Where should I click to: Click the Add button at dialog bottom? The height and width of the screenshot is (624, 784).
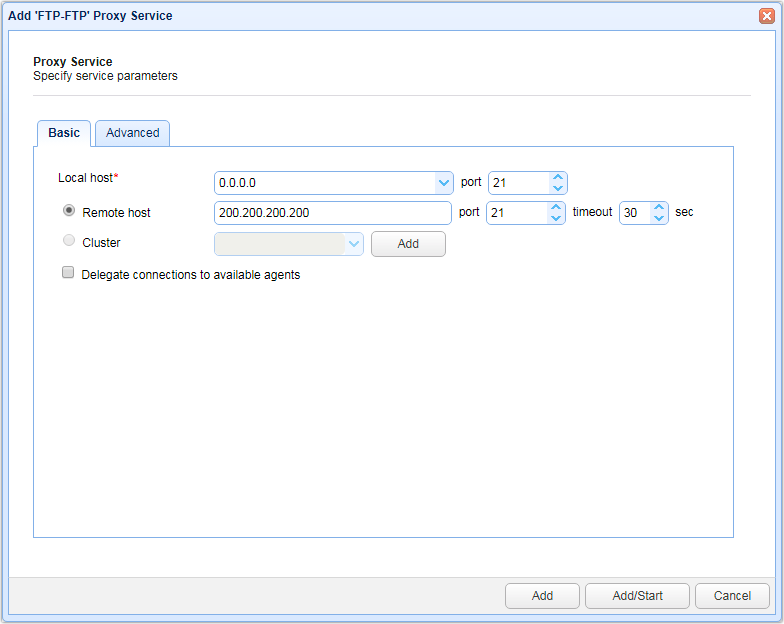542,596
